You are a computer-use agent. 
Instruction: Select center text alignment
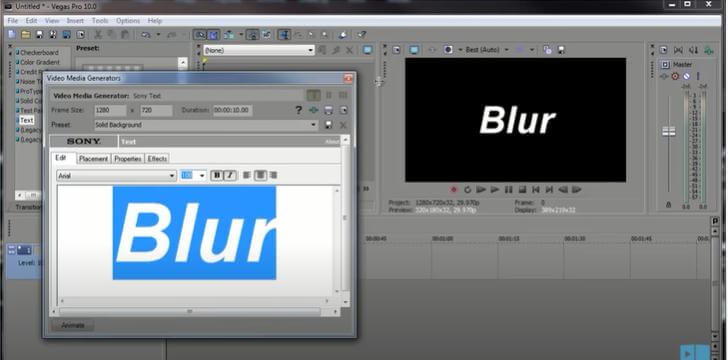260,175
